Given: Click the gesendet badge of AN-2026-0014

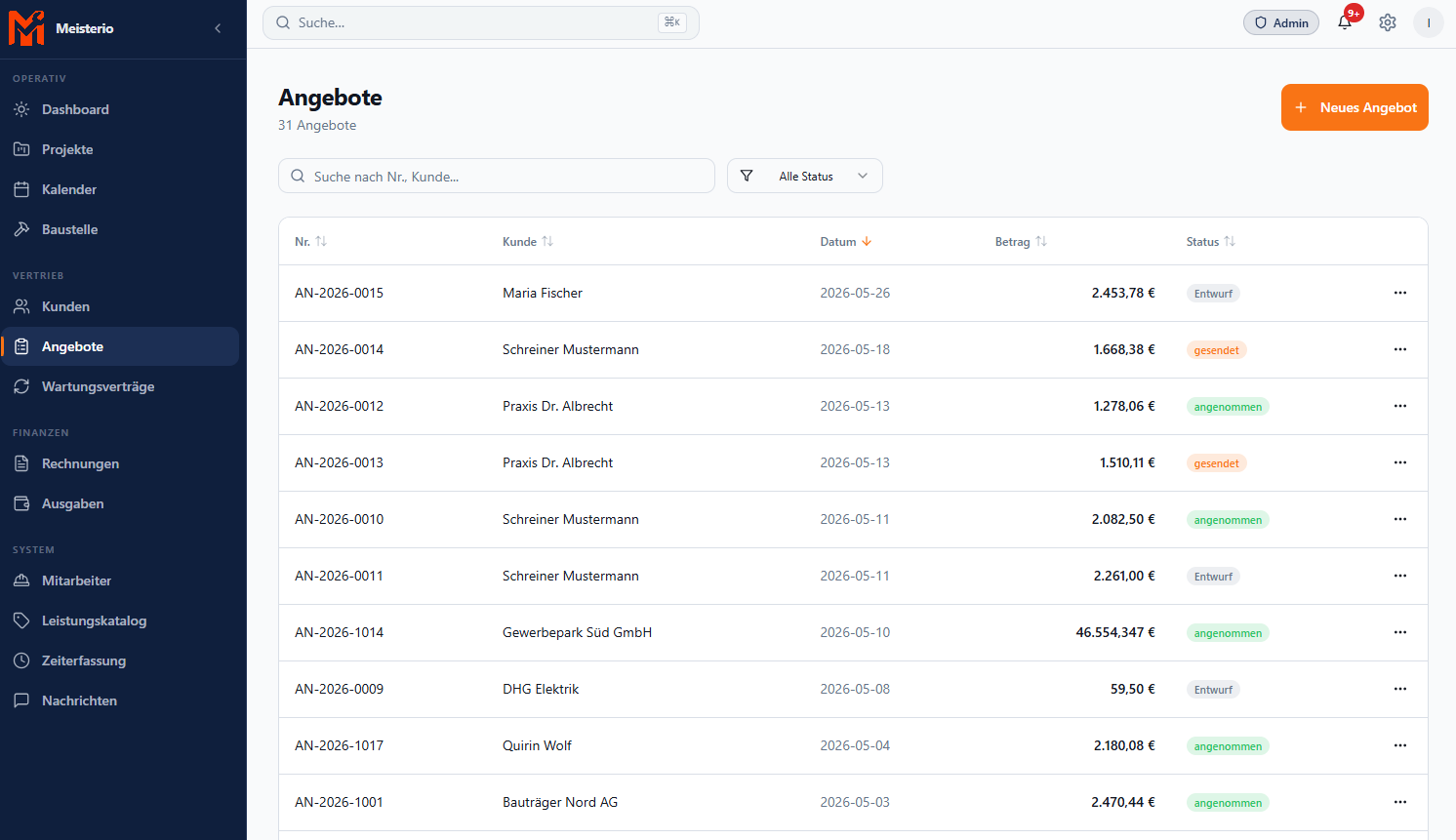Looking at the screenshot, I should (1216, 350).
